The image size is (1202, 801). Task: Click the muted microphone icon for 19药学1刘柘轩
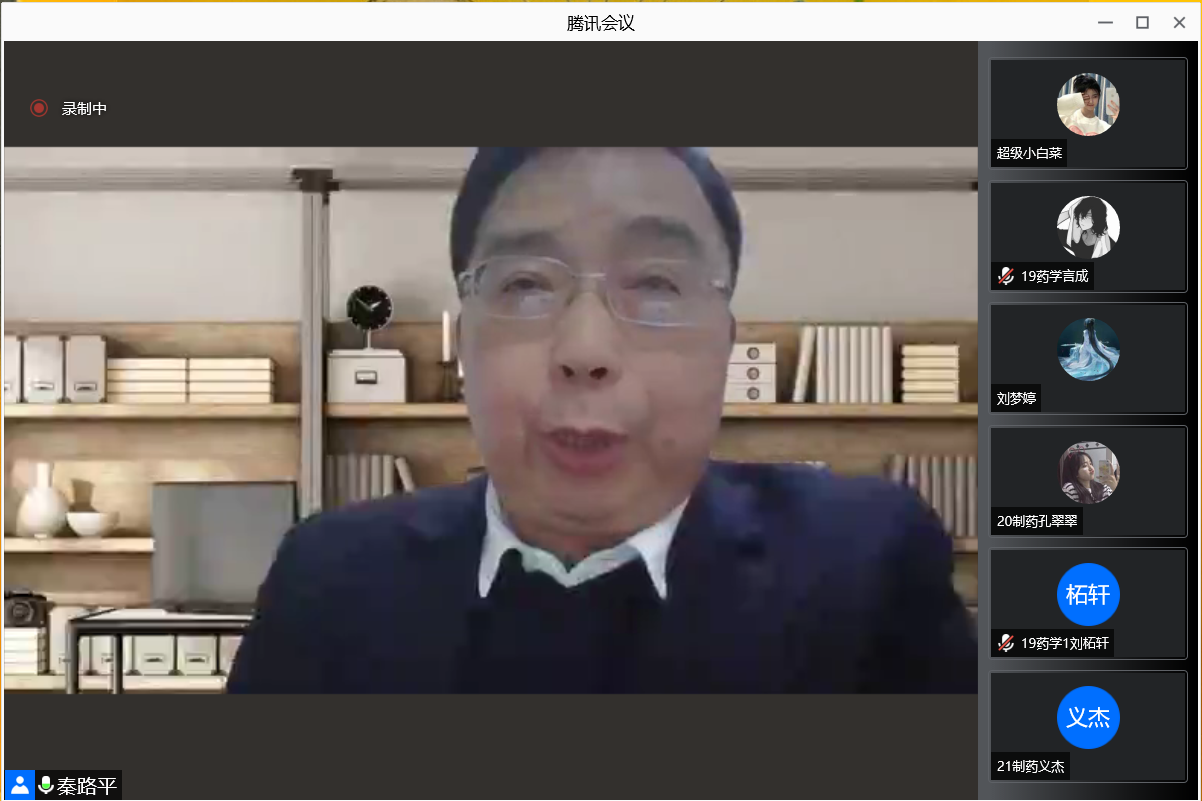tap(1006, 643)
